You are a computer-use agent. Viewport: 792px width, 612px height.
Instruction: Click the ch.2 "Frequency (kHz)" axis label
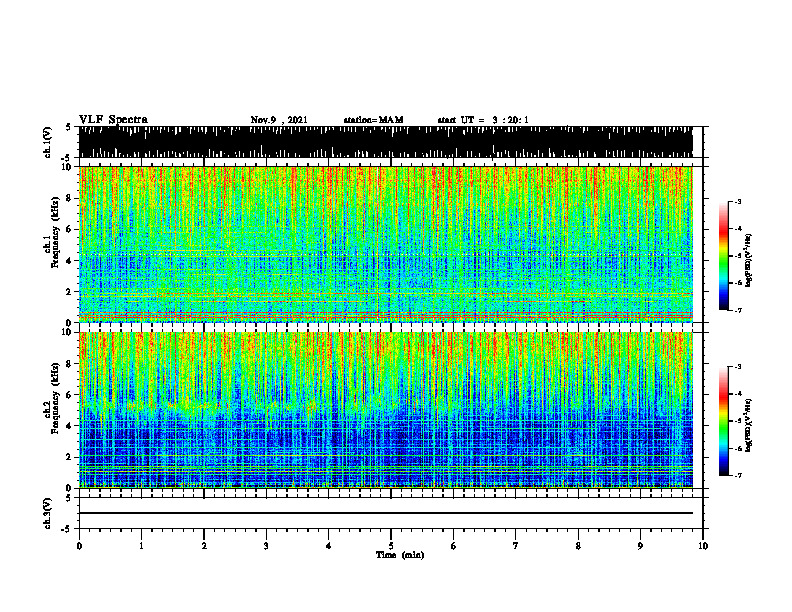[x=55, y=398]
